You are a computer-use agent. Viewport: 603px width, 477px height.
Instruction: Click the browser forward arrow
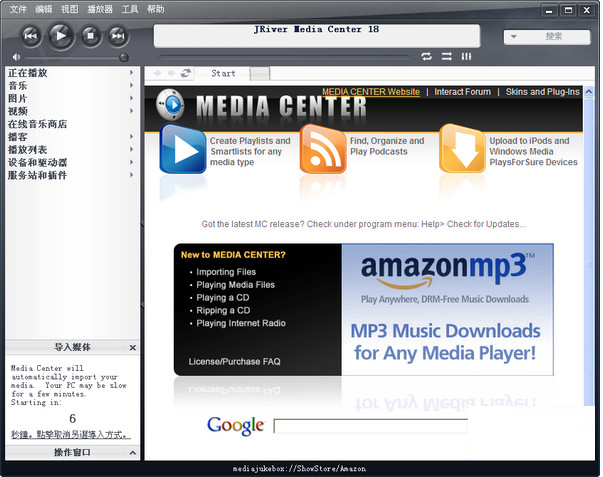[172, 73]
